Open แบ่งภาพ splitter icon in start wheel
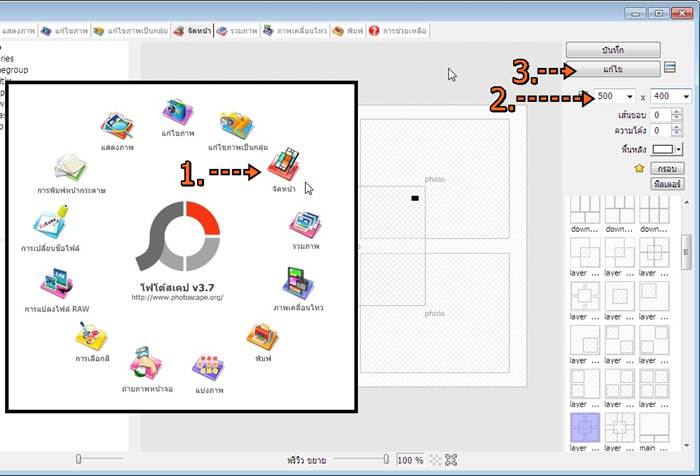 [x=209, y=367]
